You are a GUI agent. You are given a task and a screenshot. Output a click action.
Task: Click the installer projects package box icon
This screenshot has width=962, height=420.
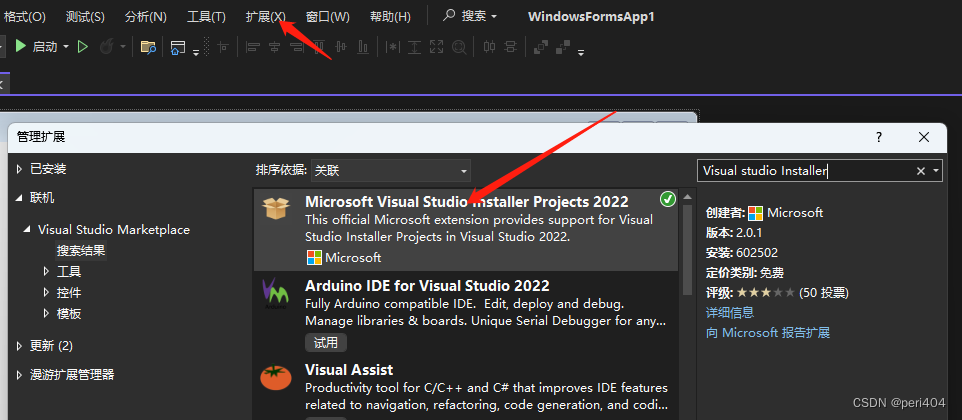(x=275, y=208)
